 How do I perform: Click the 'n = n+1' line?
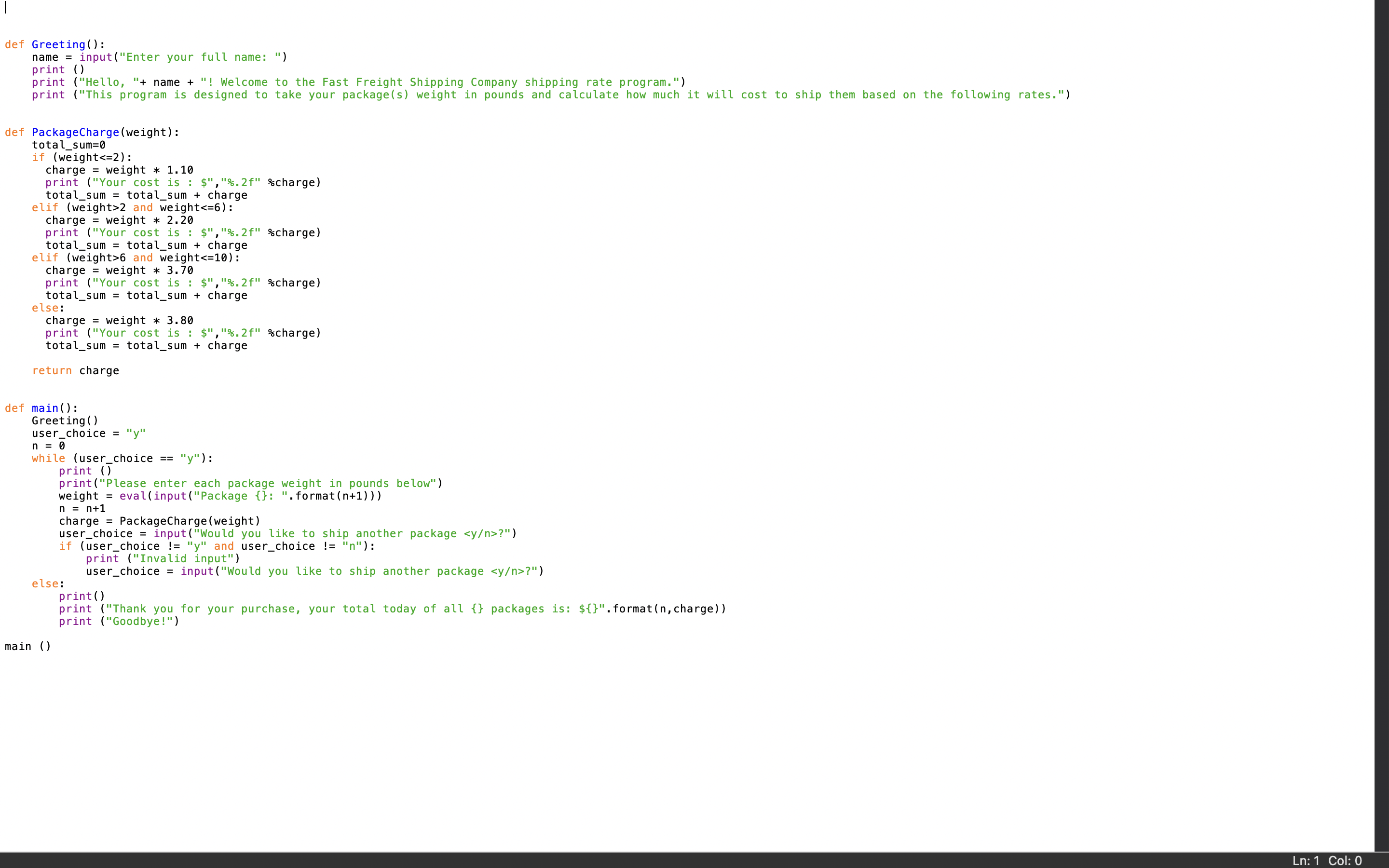tap(82, 509)
